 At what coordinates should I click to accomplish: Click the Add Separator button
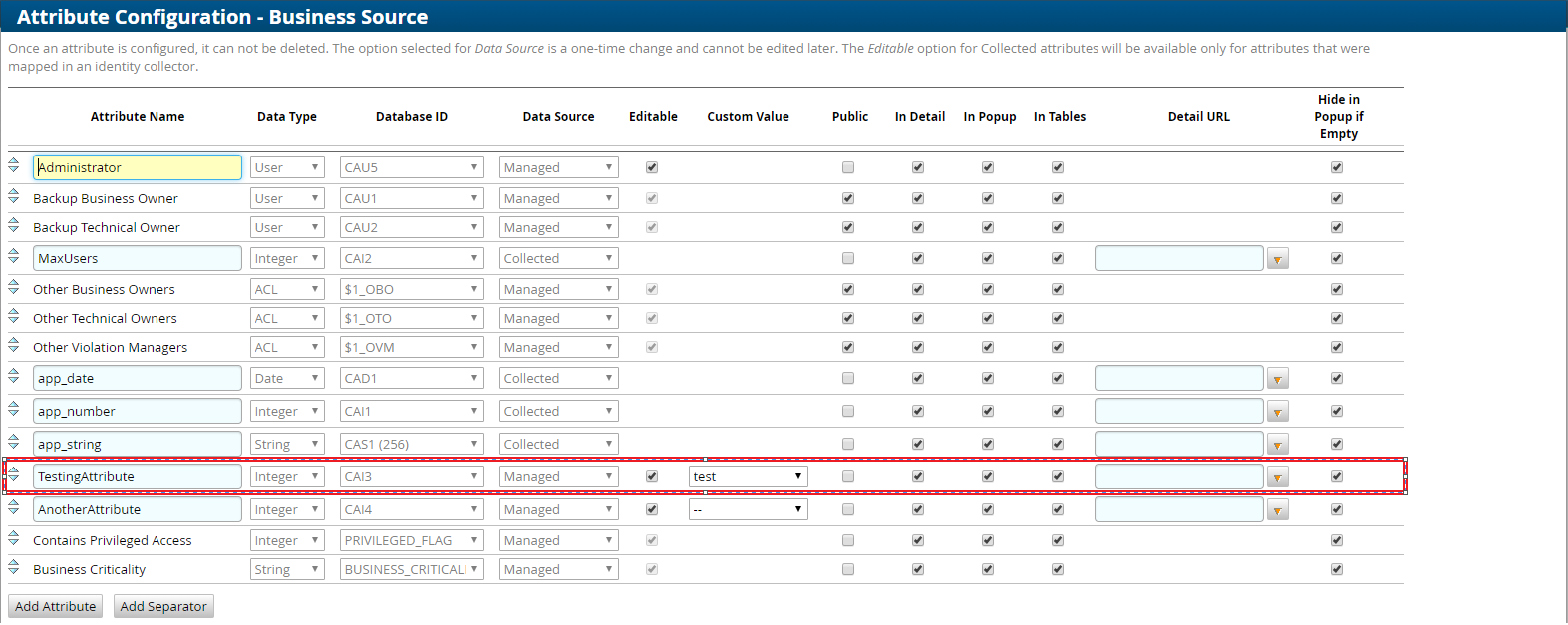(163, 606)
